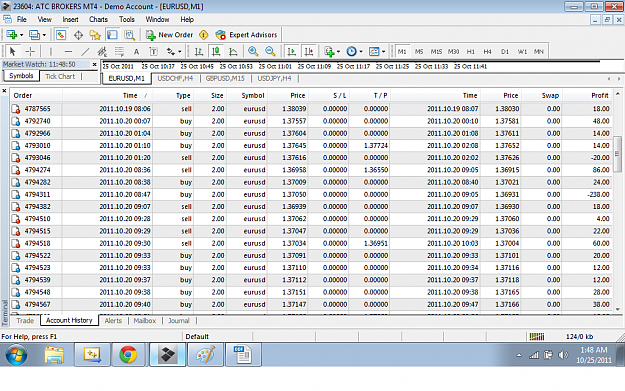Toggle Auto Scroll chart icon
The height and width of the screenshot is (391, 625).
[291, 51]
